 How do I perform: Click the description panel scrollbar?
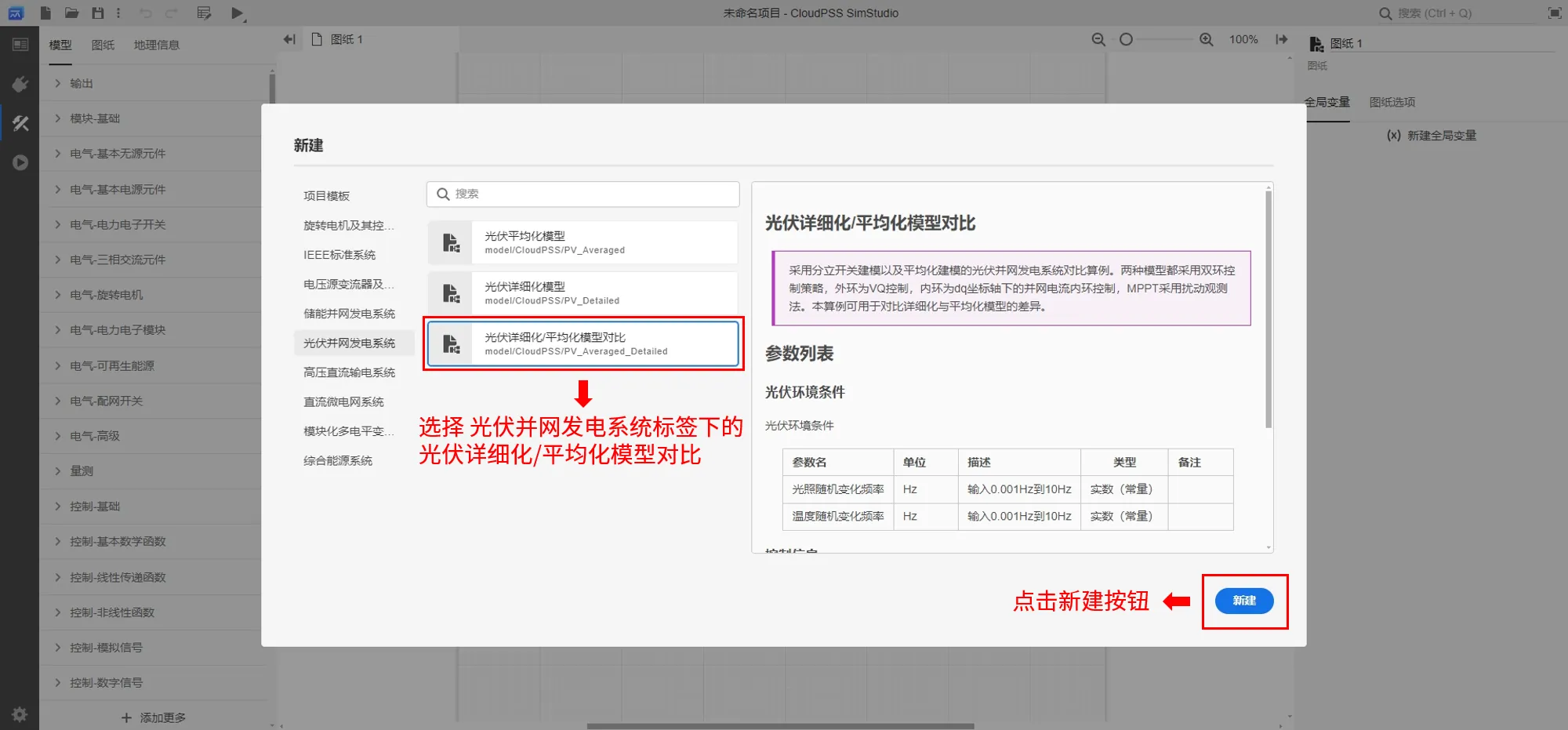(1269, 310)
